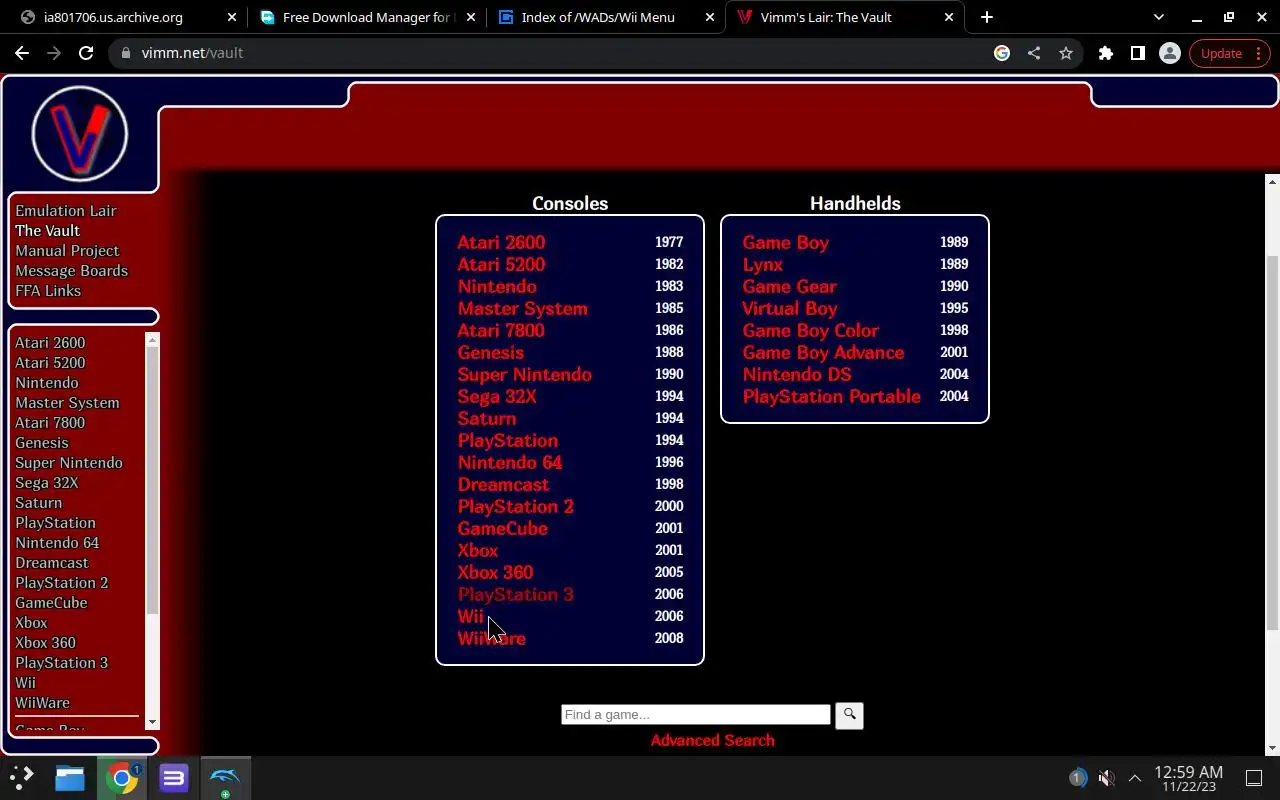Image resolution: width=1280 pixels, height=800 pixels.
Task: Open Lynx handheld link
Action: (763, 264)
